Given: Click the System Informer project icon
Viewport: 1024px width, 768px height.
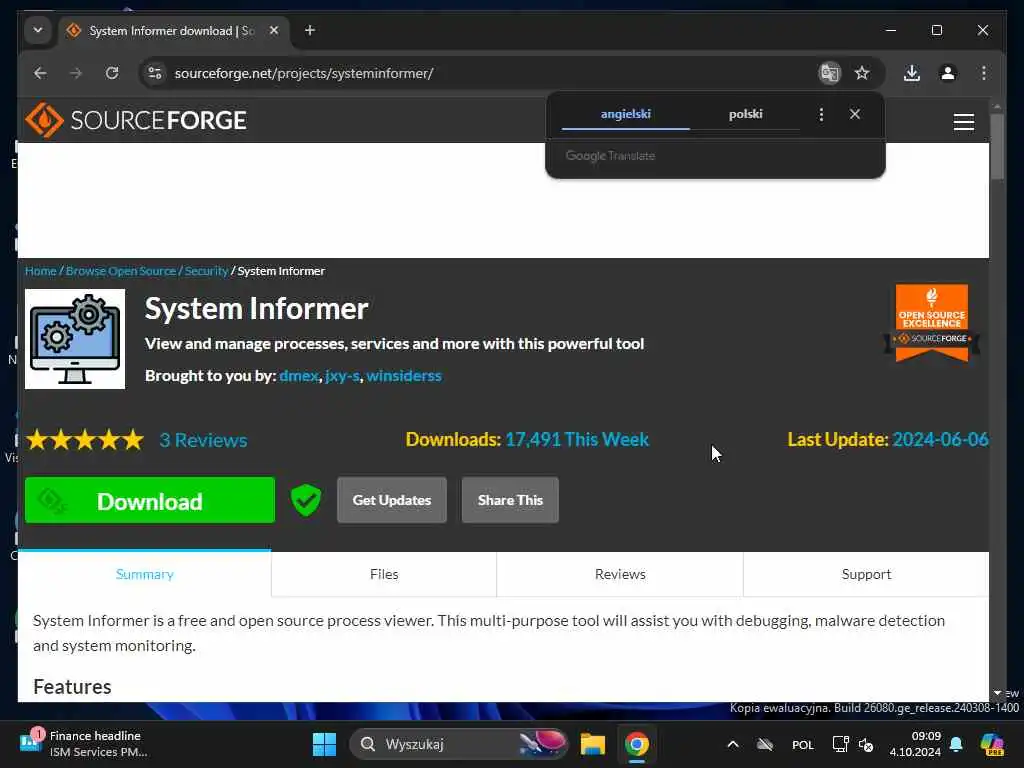Looking at the screenshot, I should point(75,339).
